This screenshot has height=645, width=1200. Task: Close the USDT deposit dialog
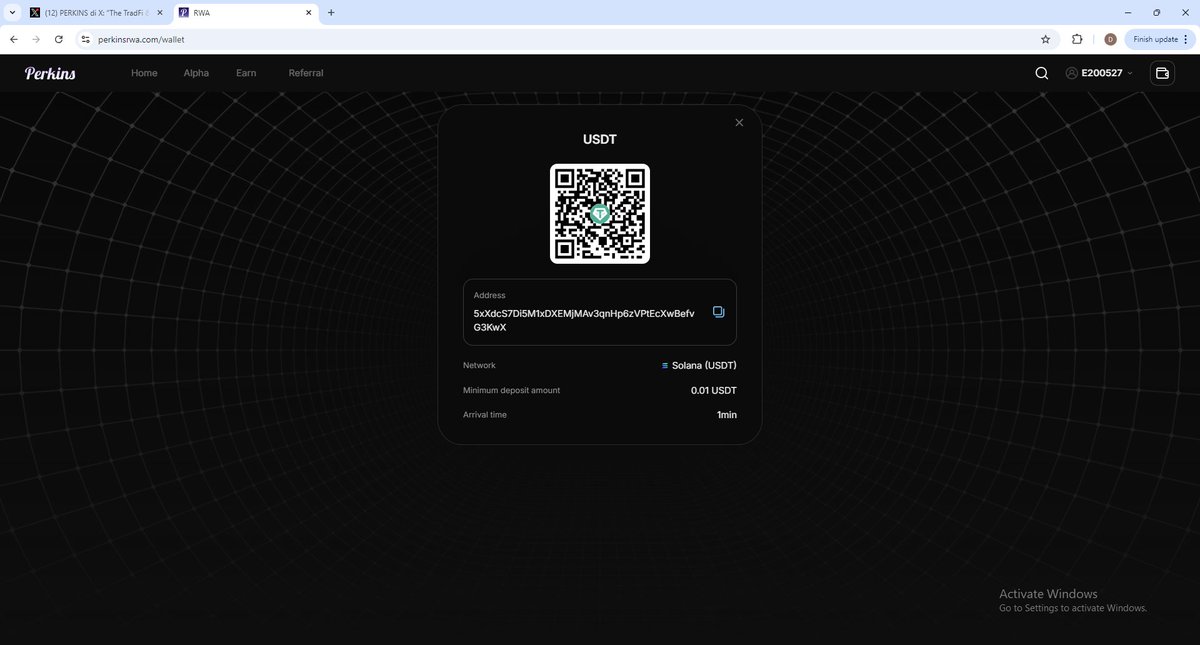point(739,122)
